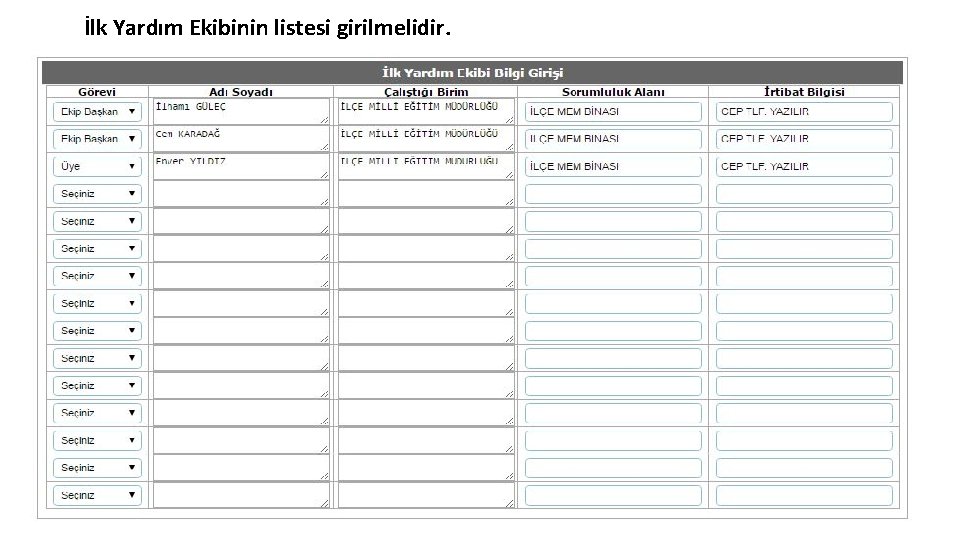This screenshot has height=540, width=960.
Task: Open the second row Ekip Başkan role dropdown
Action: tap(97, 139)
